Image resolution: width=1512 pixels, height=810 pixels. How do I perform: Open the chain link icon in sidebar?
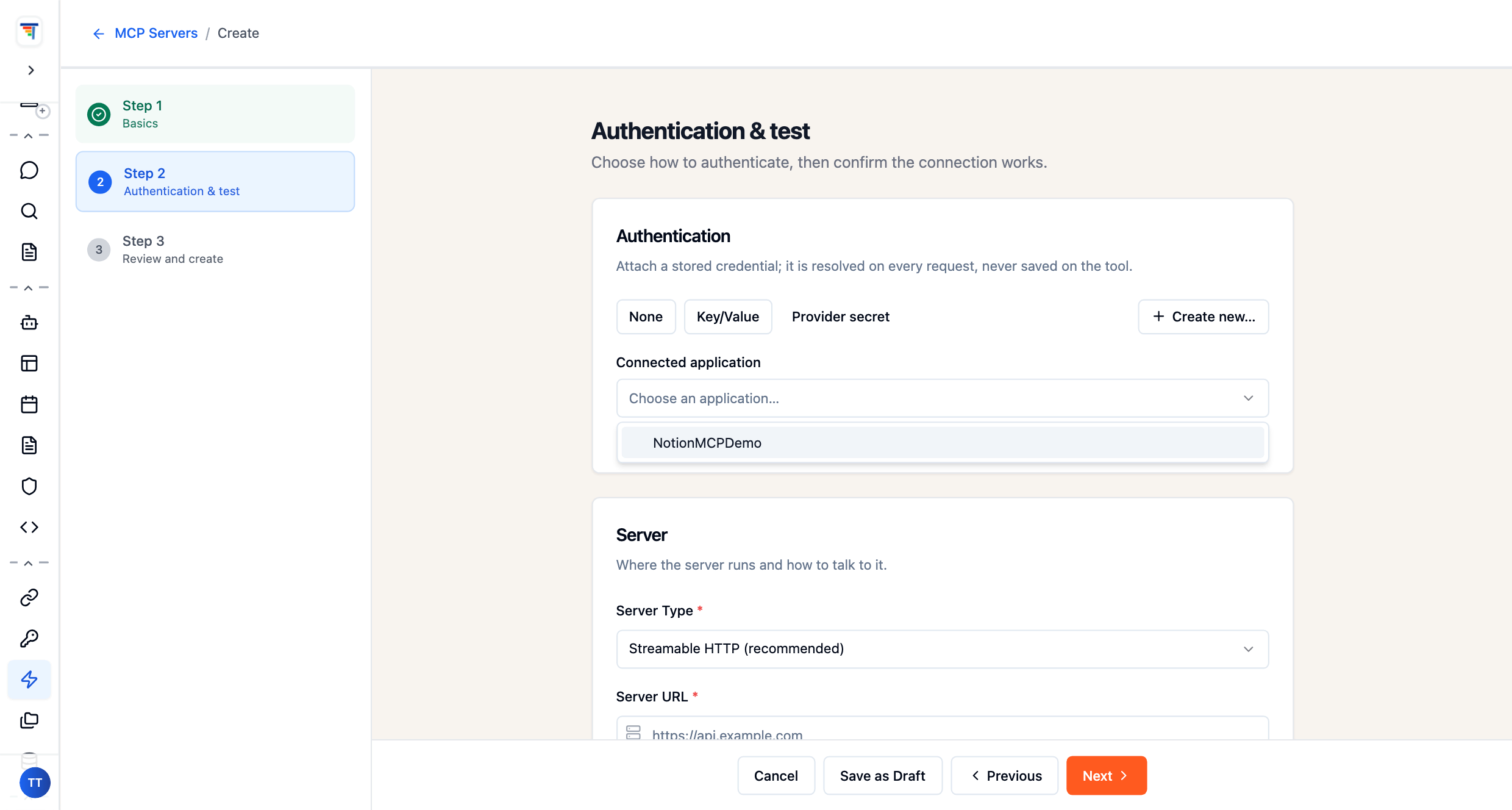pos(29,598)
